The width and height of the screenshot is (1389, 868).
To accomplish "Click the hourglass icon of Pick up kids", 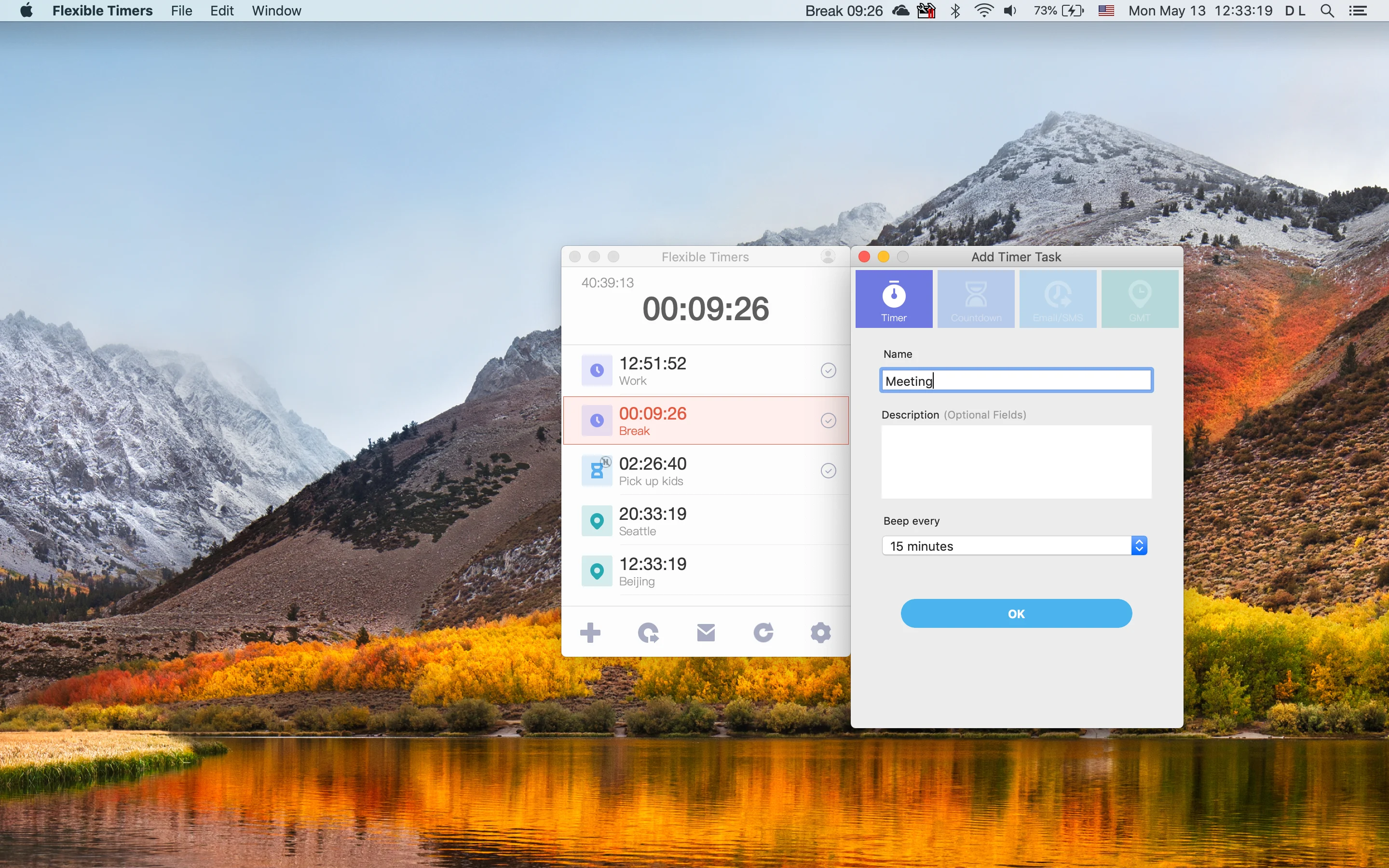I will coord(596,471).
